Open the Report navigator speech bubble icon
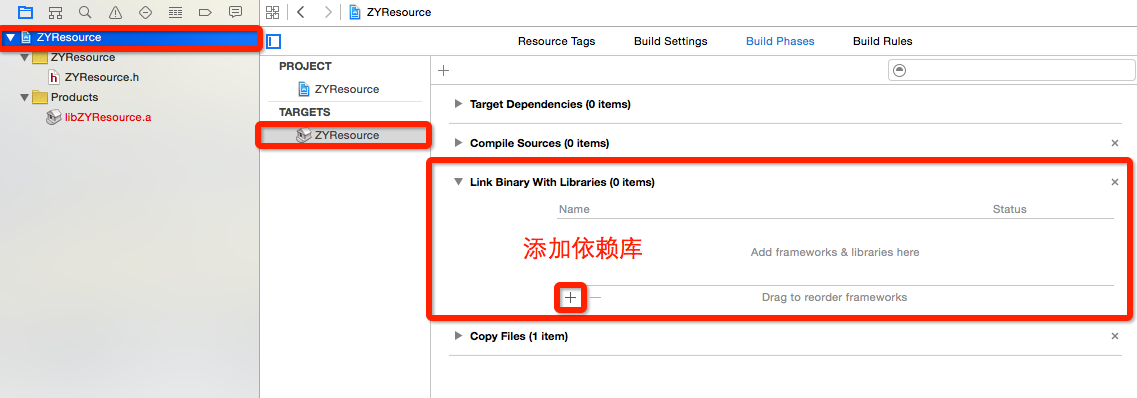 point(235,12)
